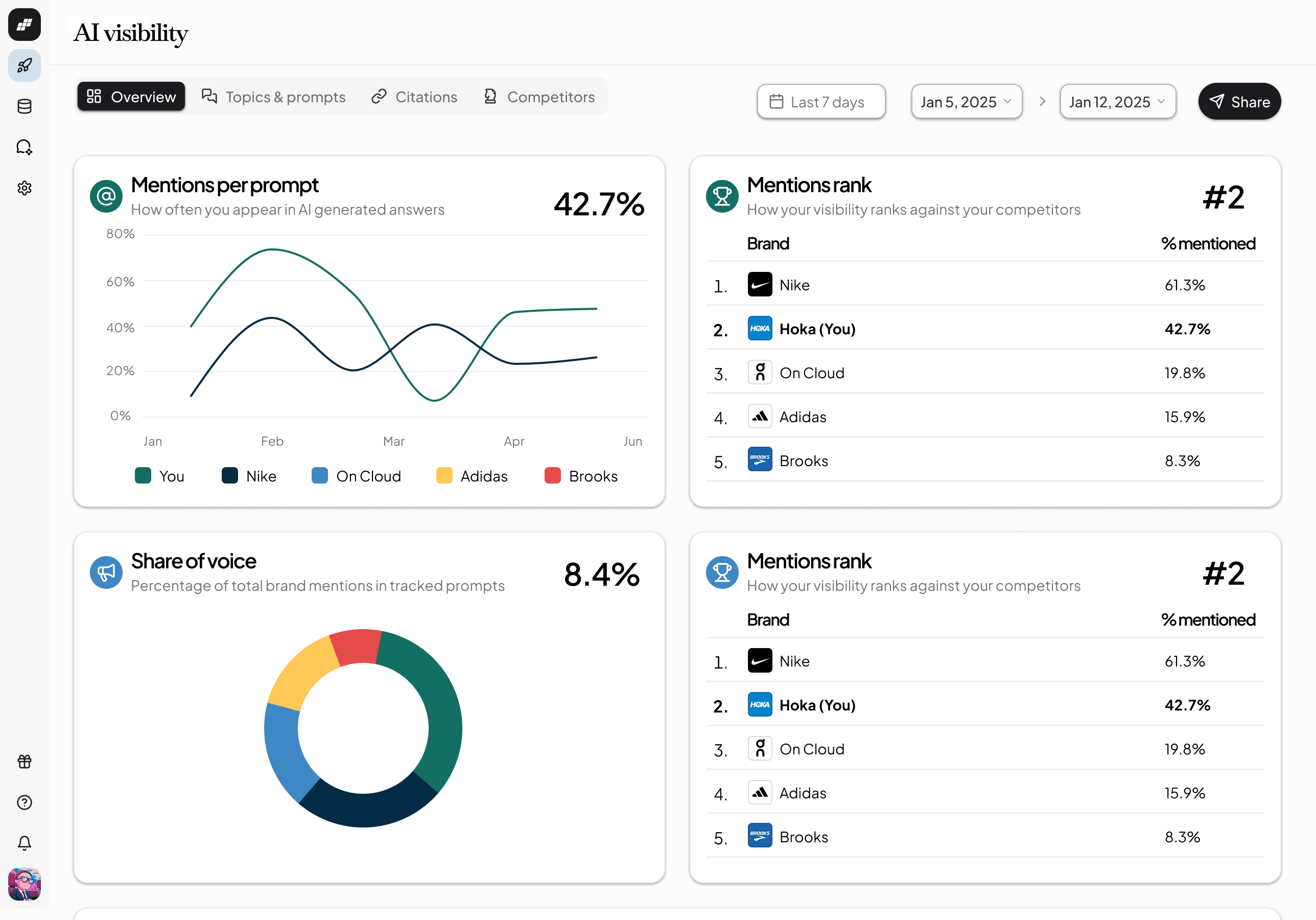This screenshot has width=1316, height=920.
Task: Click Nike logo in top rank table
Action: (760, 285)
